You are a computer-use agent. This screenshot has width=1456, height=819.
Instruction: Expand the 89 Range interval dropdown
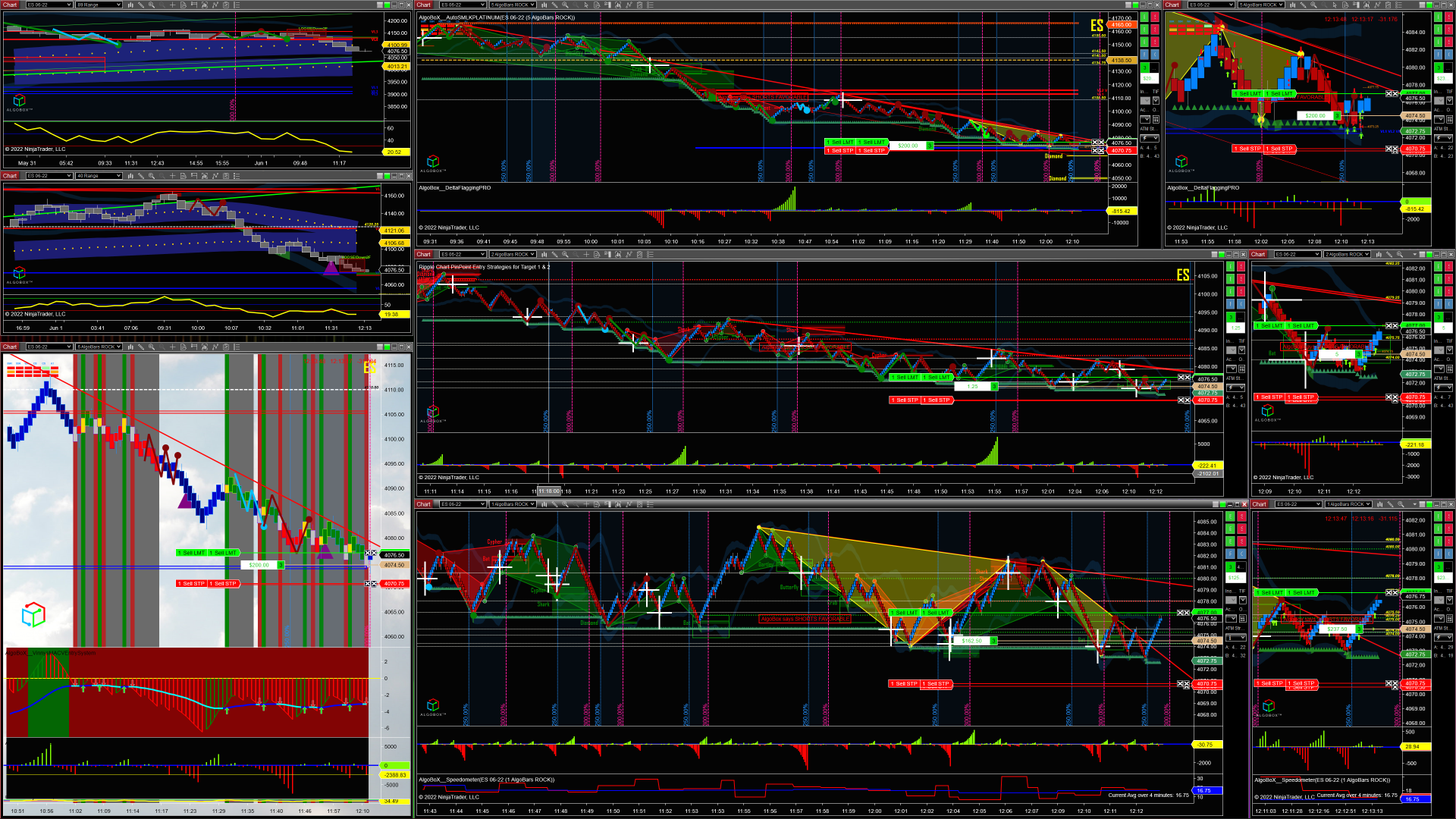pyautogui.click(x=99, y=5)
